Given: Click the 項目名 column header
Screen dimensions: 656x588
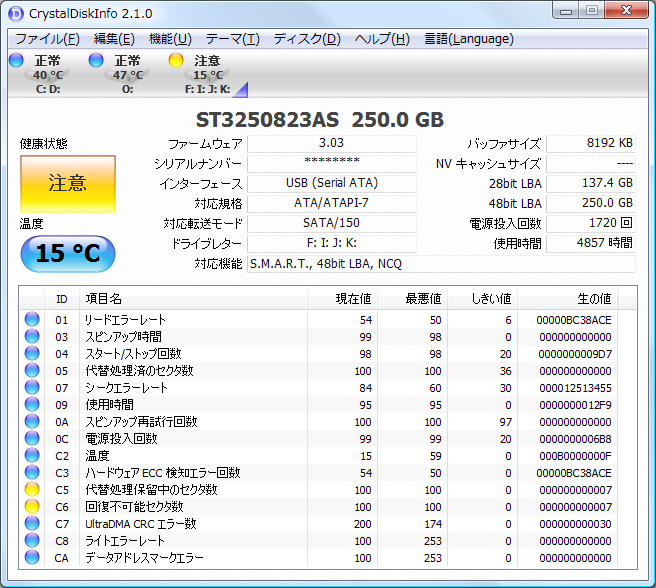Looking at the screenshot, I should click(193, 299).
